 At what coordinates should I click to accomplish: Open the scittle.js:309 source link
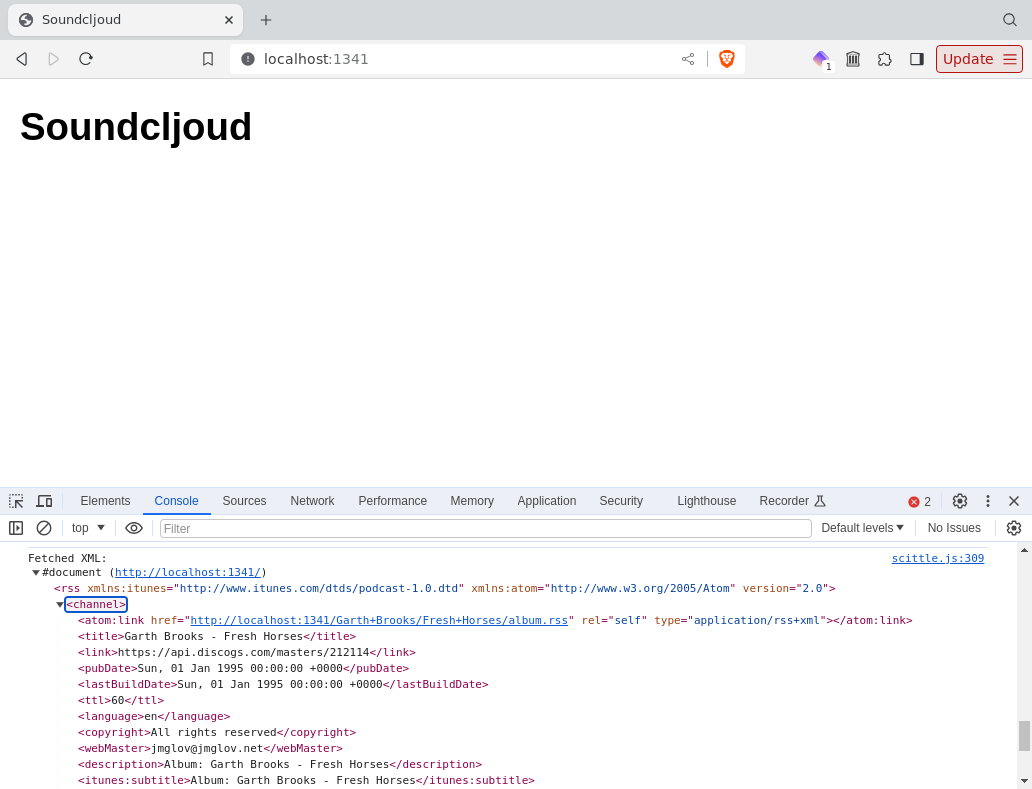[938, 558]
